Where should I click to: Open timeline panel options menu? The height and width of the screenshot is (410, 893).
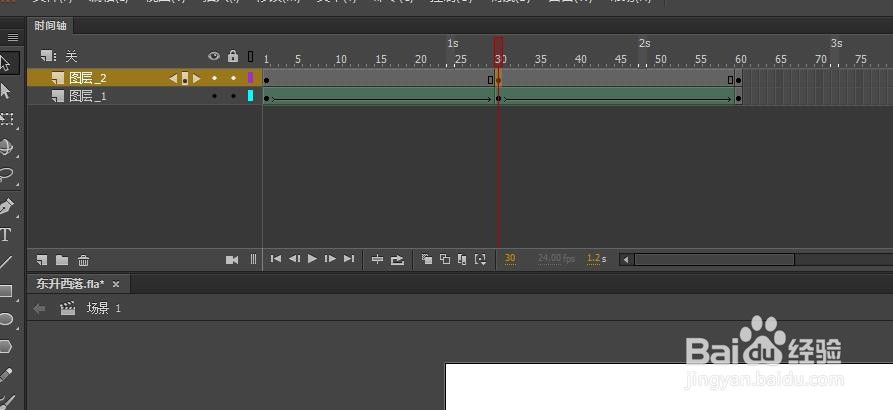pyautogui.click(x=13, y=38)
